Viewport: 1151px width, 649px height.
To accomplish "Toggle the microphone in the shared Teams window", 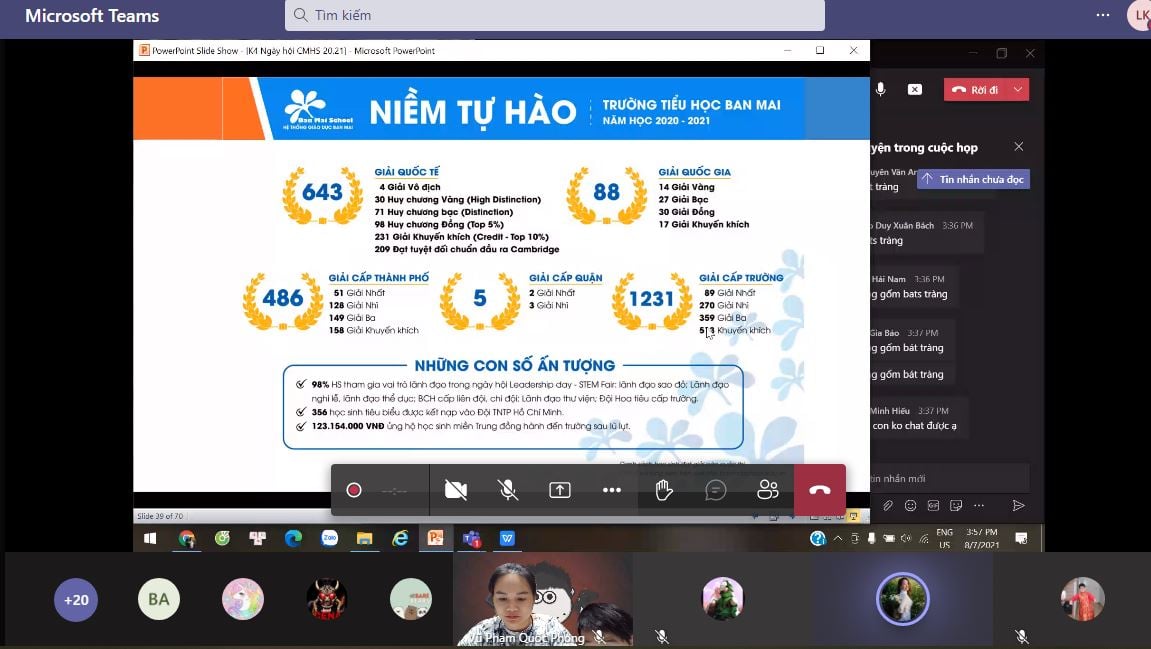I will tap(881, 89).
